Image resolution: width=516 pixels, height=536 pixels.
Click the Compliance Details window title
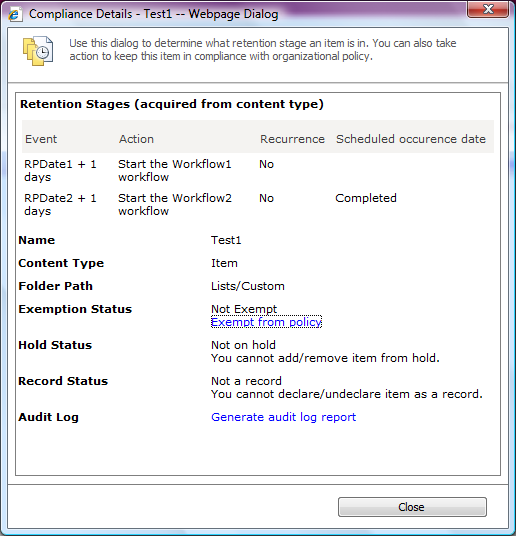(154, 14)
